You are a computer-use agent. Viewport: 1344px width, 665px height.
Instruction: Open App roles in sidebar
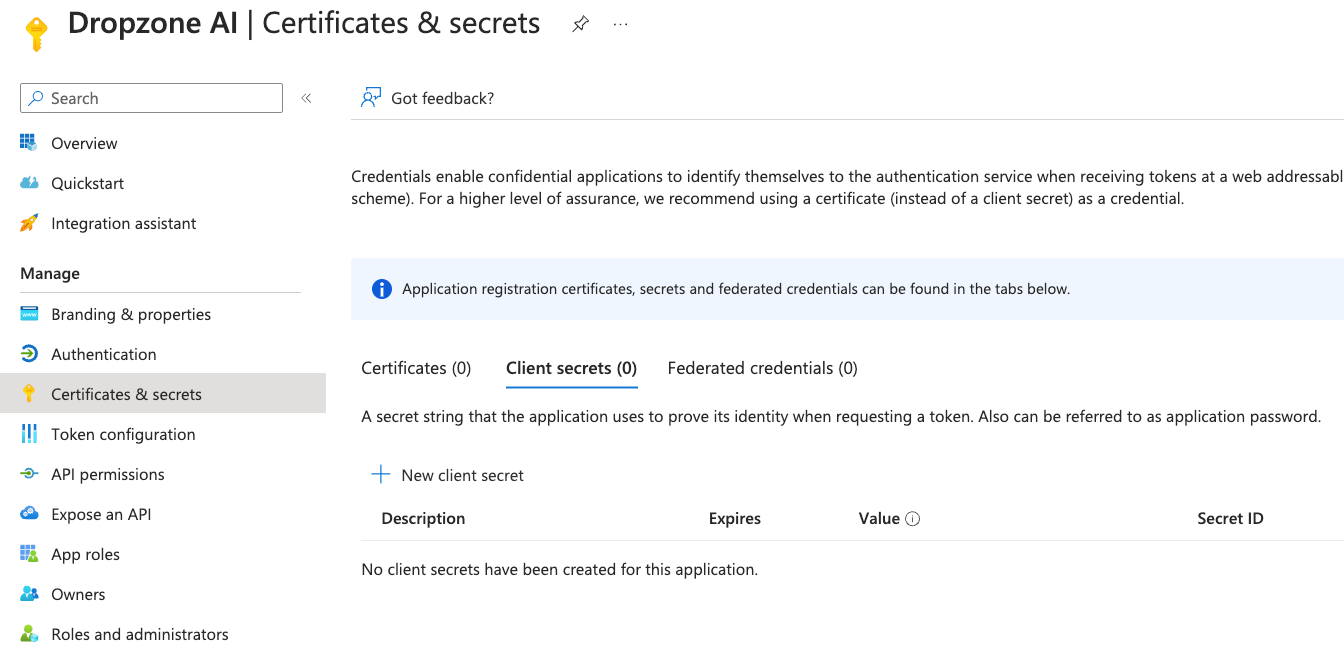click(85, 554)
